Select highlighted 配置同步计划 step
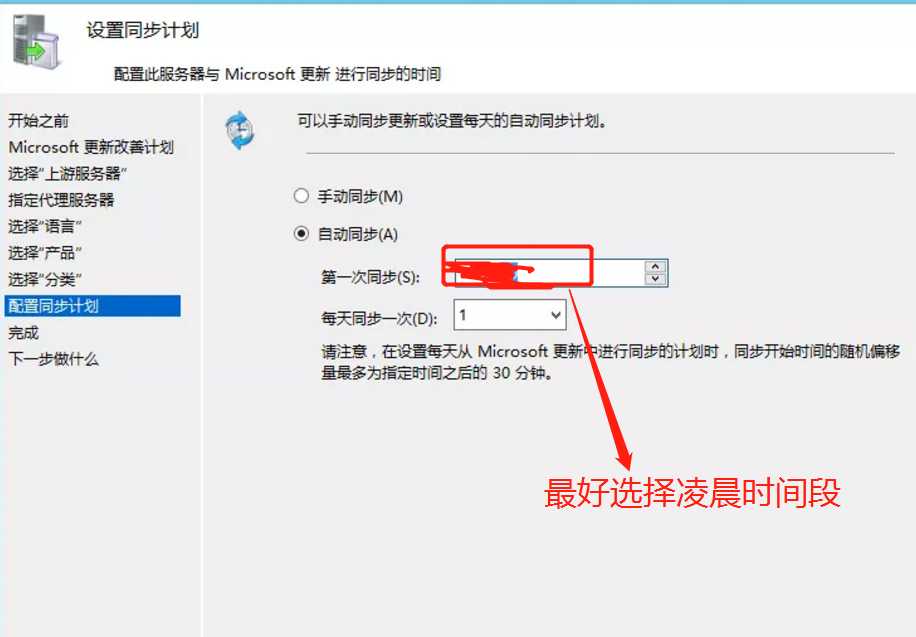Screen dimensions: 916x637 pos(92,306)
